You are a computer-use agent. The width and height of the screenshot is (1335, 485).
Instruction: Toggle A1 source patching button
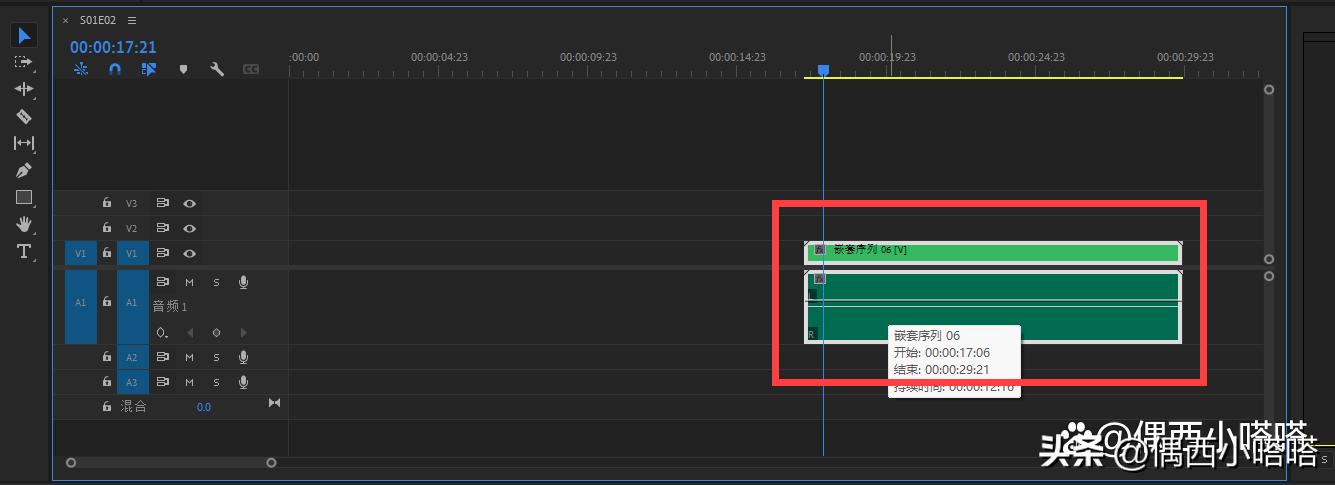point(81,307)
